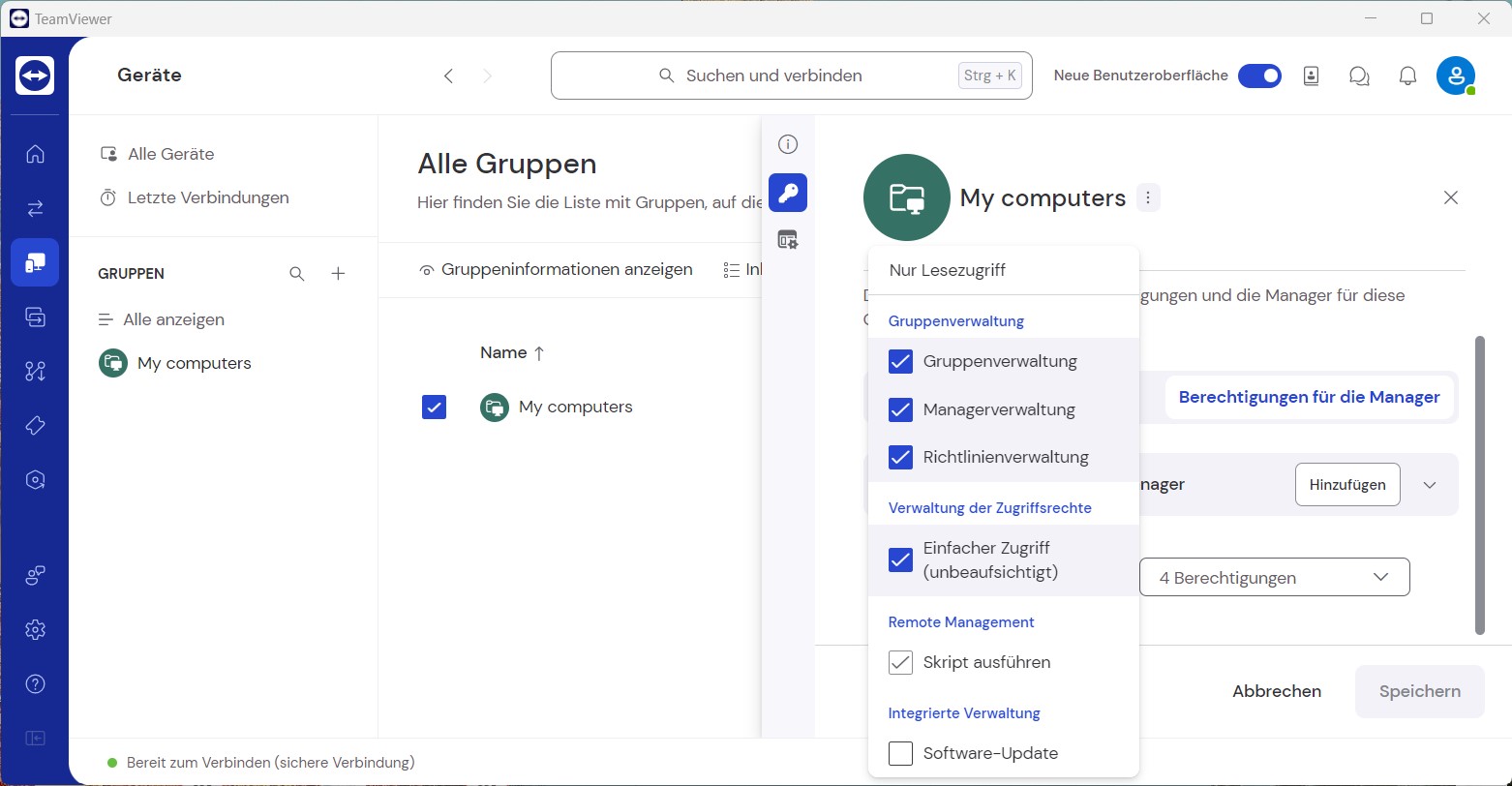
Task: Add new group with plus icon
Action: pos(338,274)
